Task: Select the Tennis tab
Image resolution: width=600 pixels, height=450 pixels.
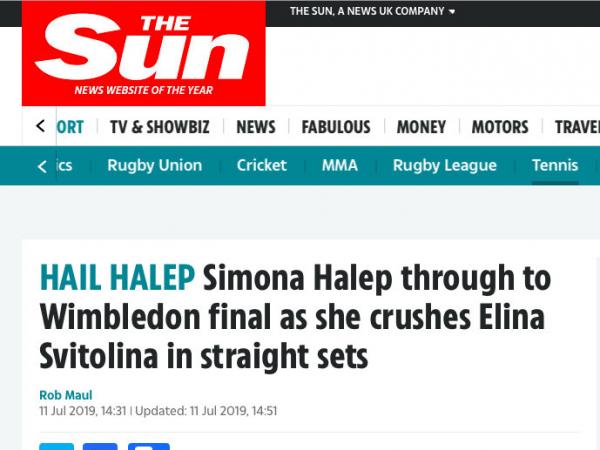Action: point(555,166)
